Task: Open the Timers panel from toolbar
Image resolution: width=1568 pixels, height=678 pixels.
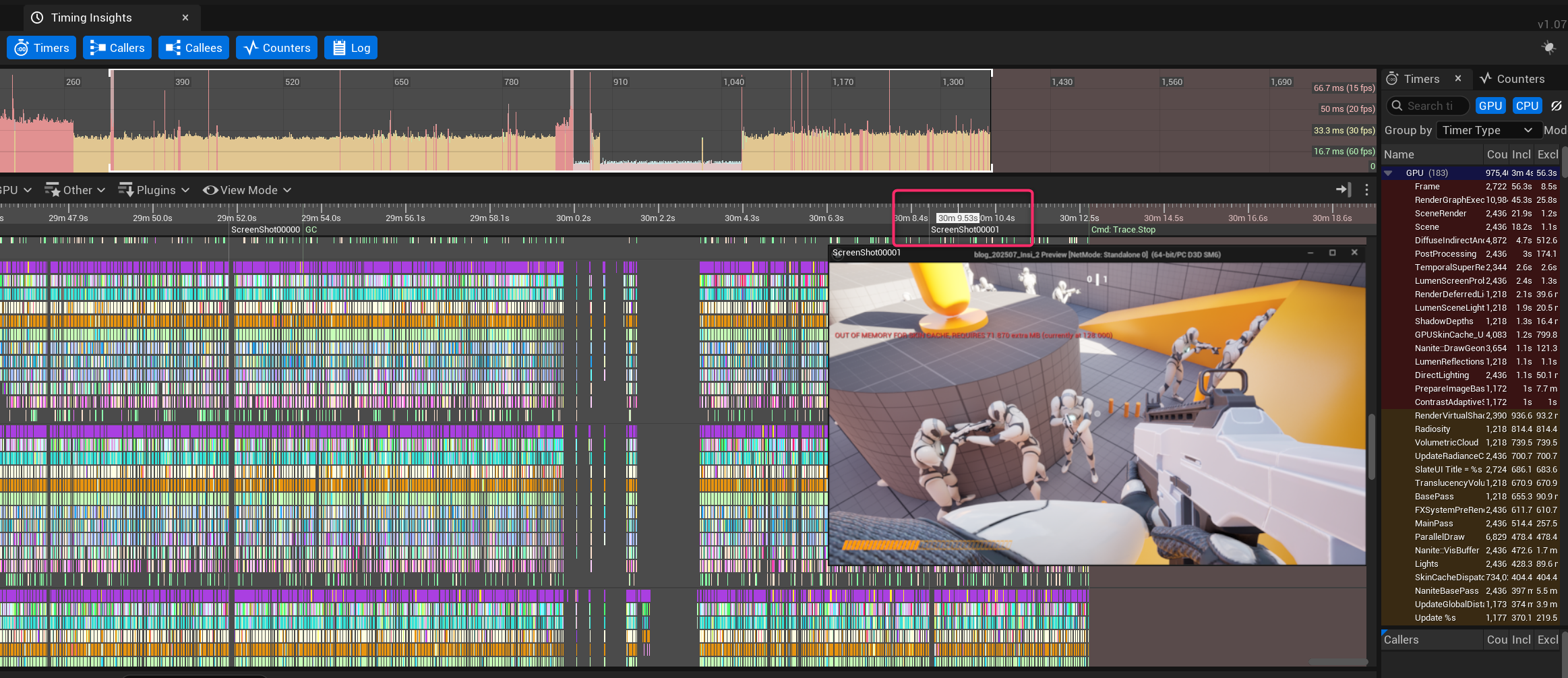Action: [42, 48]
